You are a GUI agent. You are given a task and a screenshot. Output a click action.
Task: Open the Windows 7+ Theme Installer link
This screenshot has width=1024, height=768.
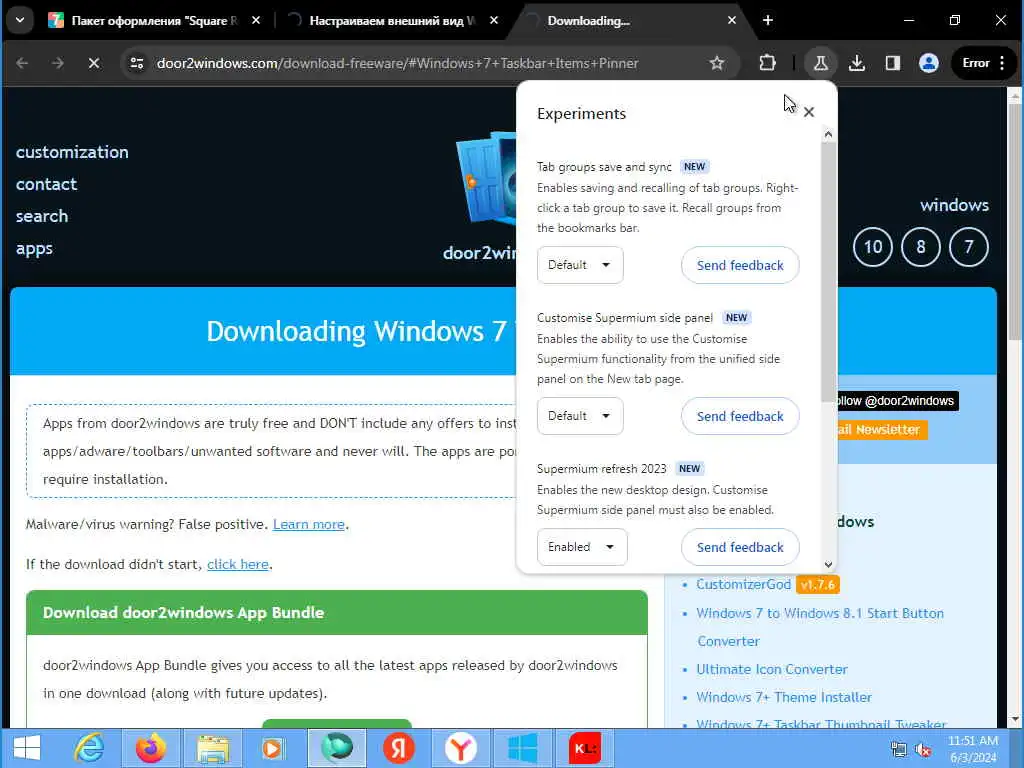(x=784, y=697)
